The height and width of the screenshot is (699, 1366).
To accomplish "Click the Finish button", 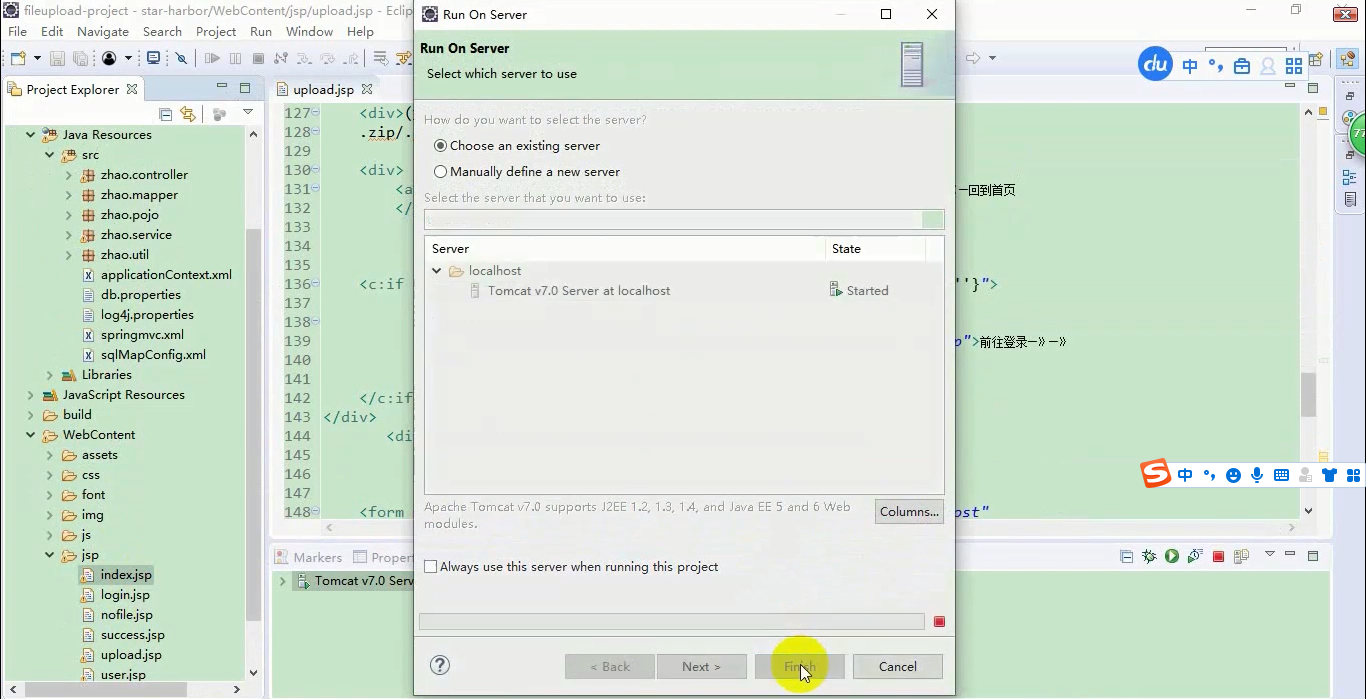I will click(800, 667).
